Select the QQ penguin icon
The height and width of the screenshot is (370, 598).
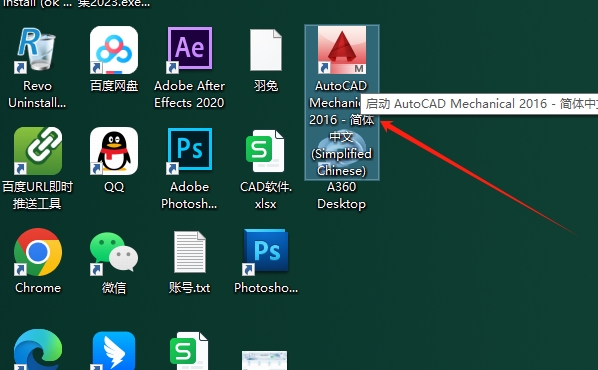114,151
